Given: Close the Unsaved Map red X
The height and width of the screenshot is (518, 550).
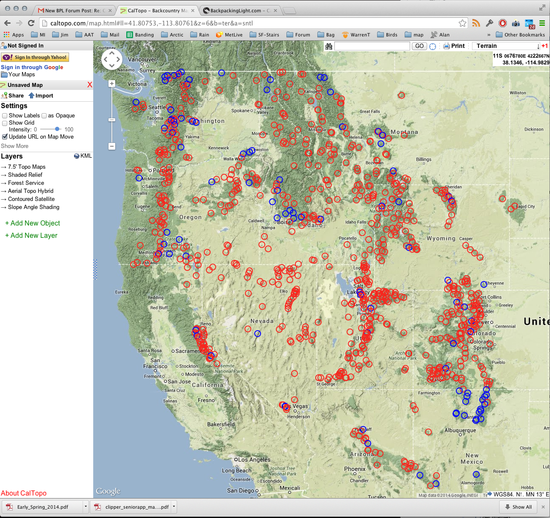Looking at the screenshot, I should [x=89, y=85].
